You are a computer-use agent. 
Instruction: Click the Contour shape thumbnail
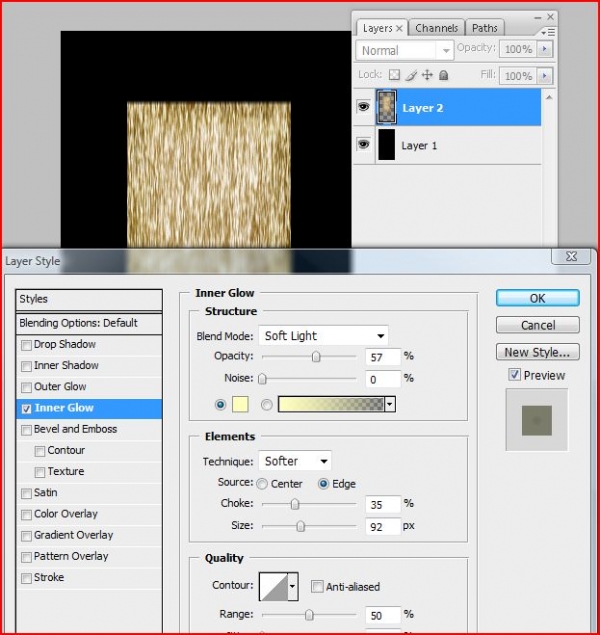pyautogui.click(x=274, y=586)
